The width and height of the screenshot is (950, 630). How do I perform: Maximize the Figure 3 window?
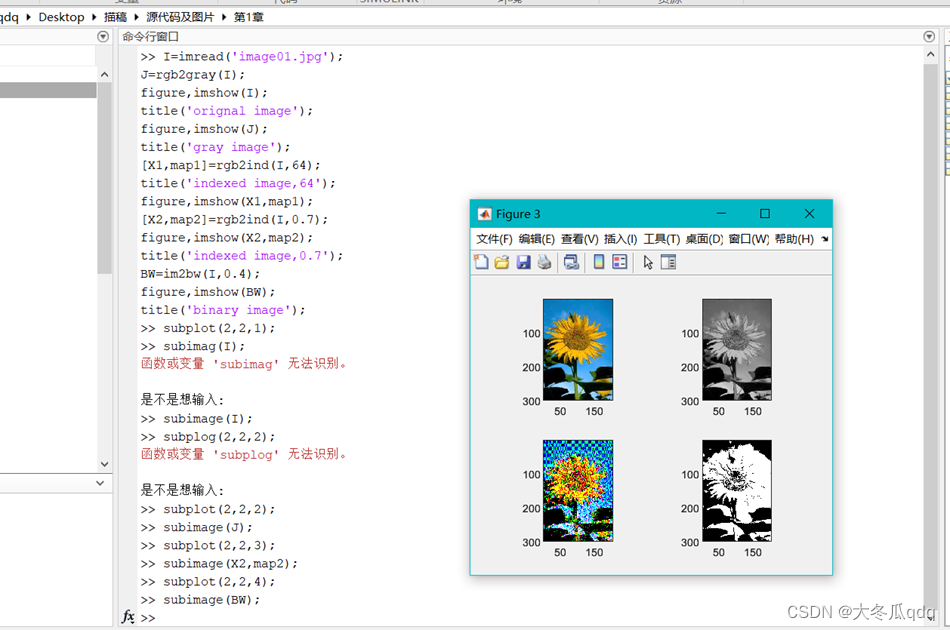[x=765, y=214]
